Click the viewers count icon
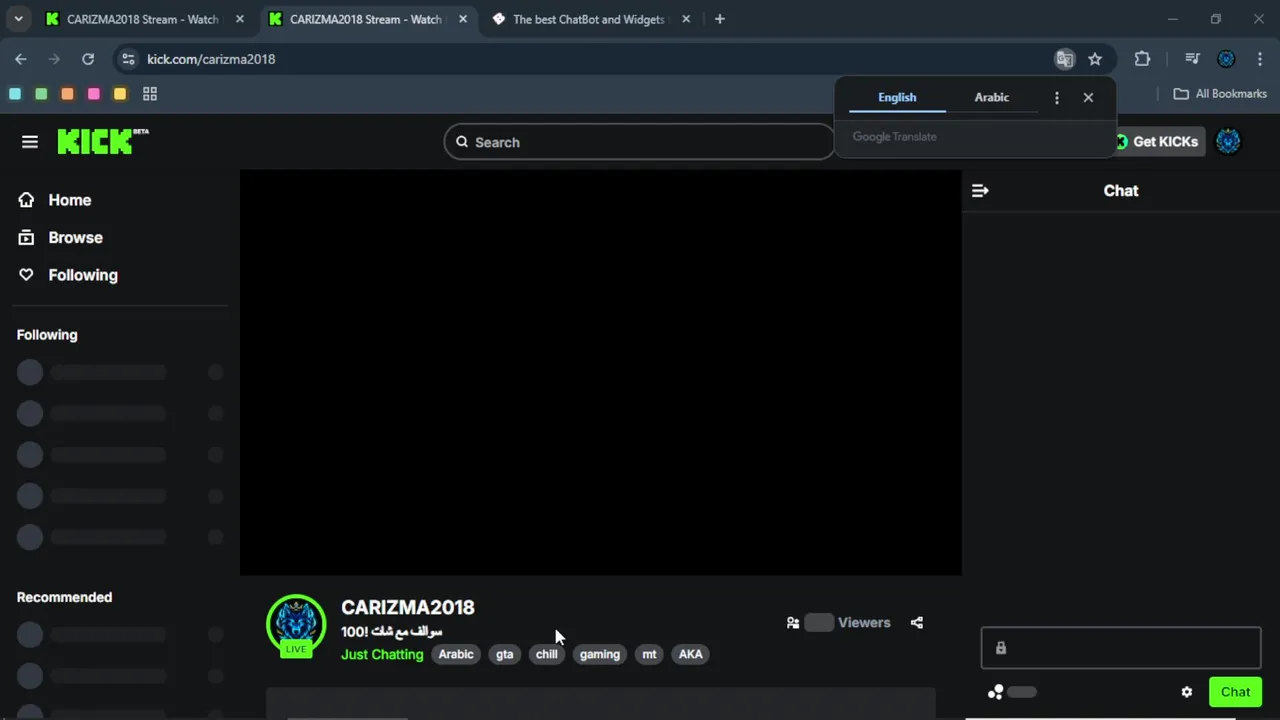Screen dimensions: 1280x720 pyautogui.click(x=793, y=623)
